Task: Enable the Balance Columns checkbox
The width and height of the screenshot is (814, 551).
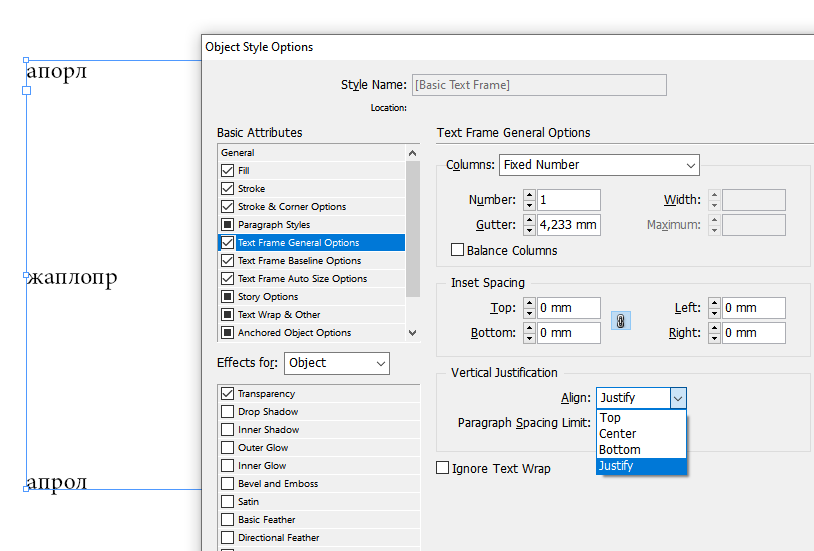Action: point(458,250)
